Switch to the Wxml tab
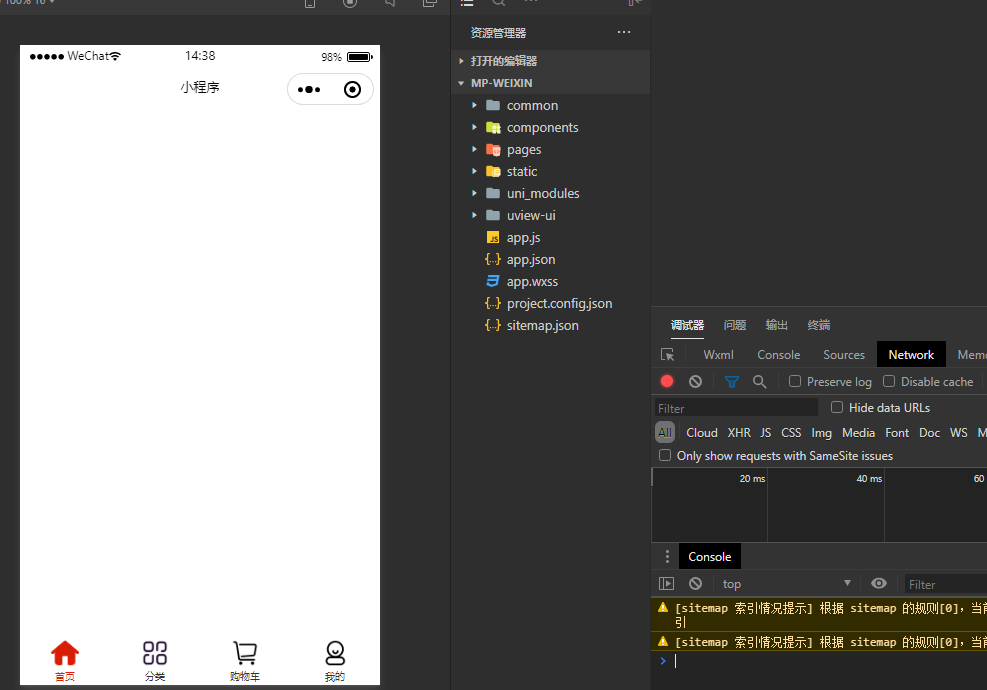The height and width of the screenshot is (690, 987). pos(718,355)
